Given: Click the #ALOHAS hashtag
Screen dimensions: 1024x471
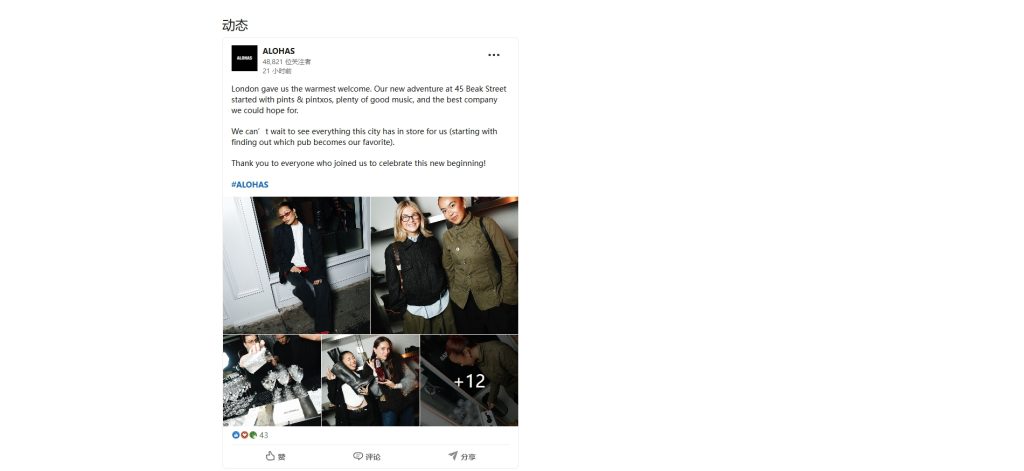Looking at the screenshot, I should (x=249, y=185).
